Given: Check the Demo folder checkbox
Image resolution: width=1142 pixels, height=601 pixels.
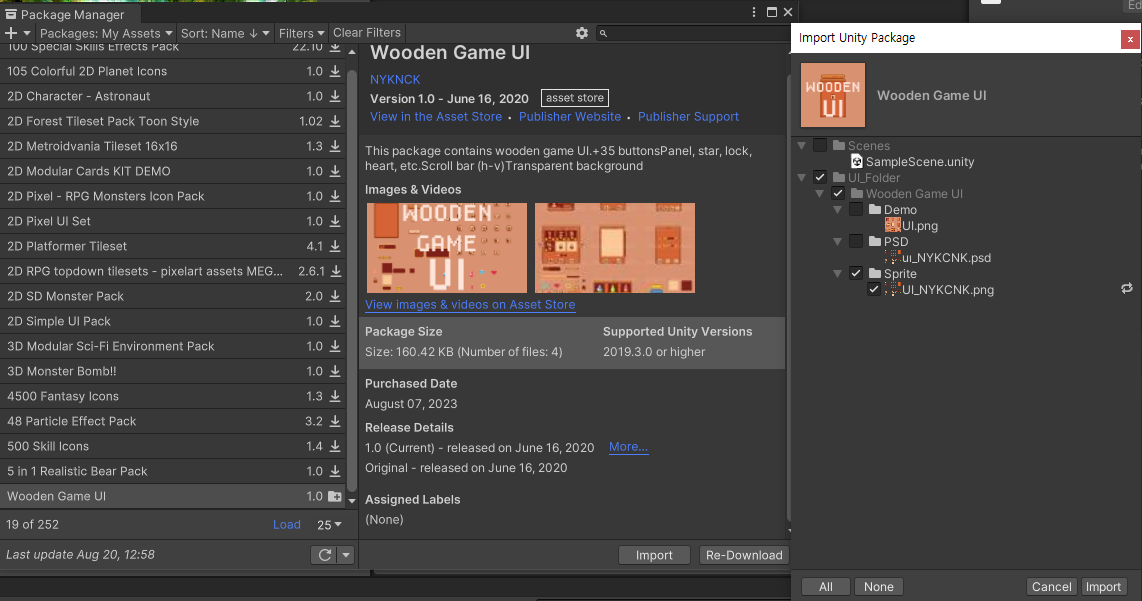Looking at the screenshot, I should (x=856, y=209).
